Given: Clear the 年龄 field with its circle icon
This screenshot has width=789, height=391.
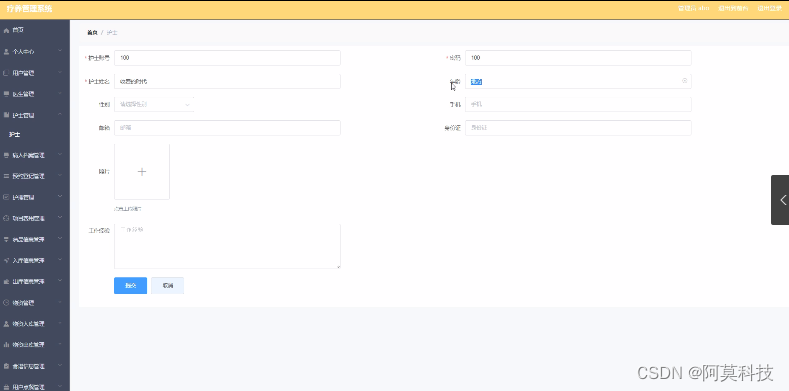Looking at the screenshot, I should tap(684, 81).
